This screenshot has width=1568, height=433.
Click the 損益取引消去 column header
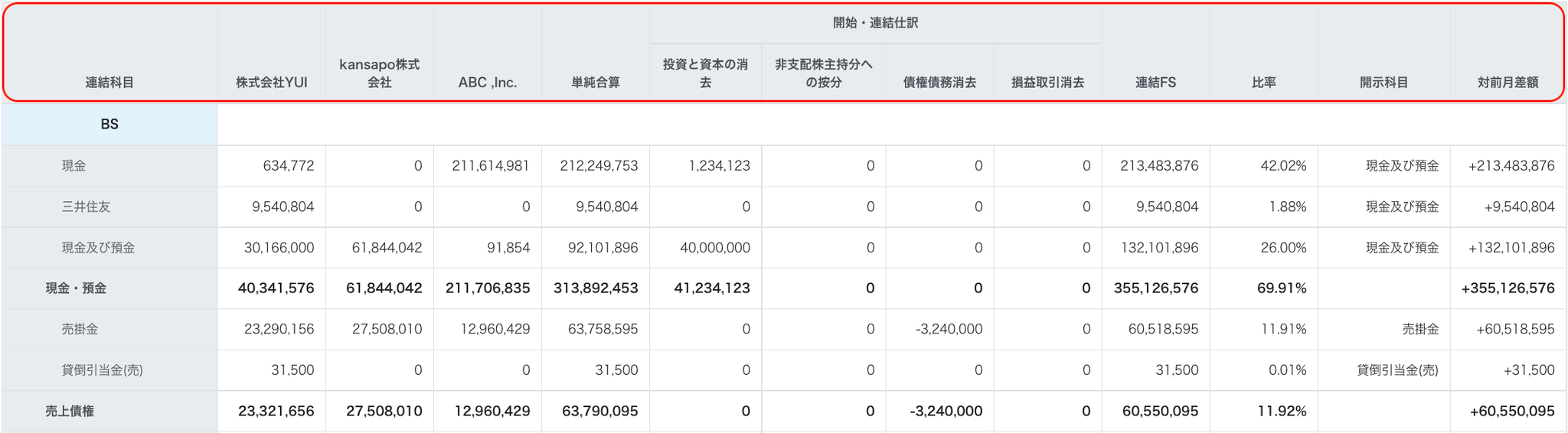[1047, 83]
